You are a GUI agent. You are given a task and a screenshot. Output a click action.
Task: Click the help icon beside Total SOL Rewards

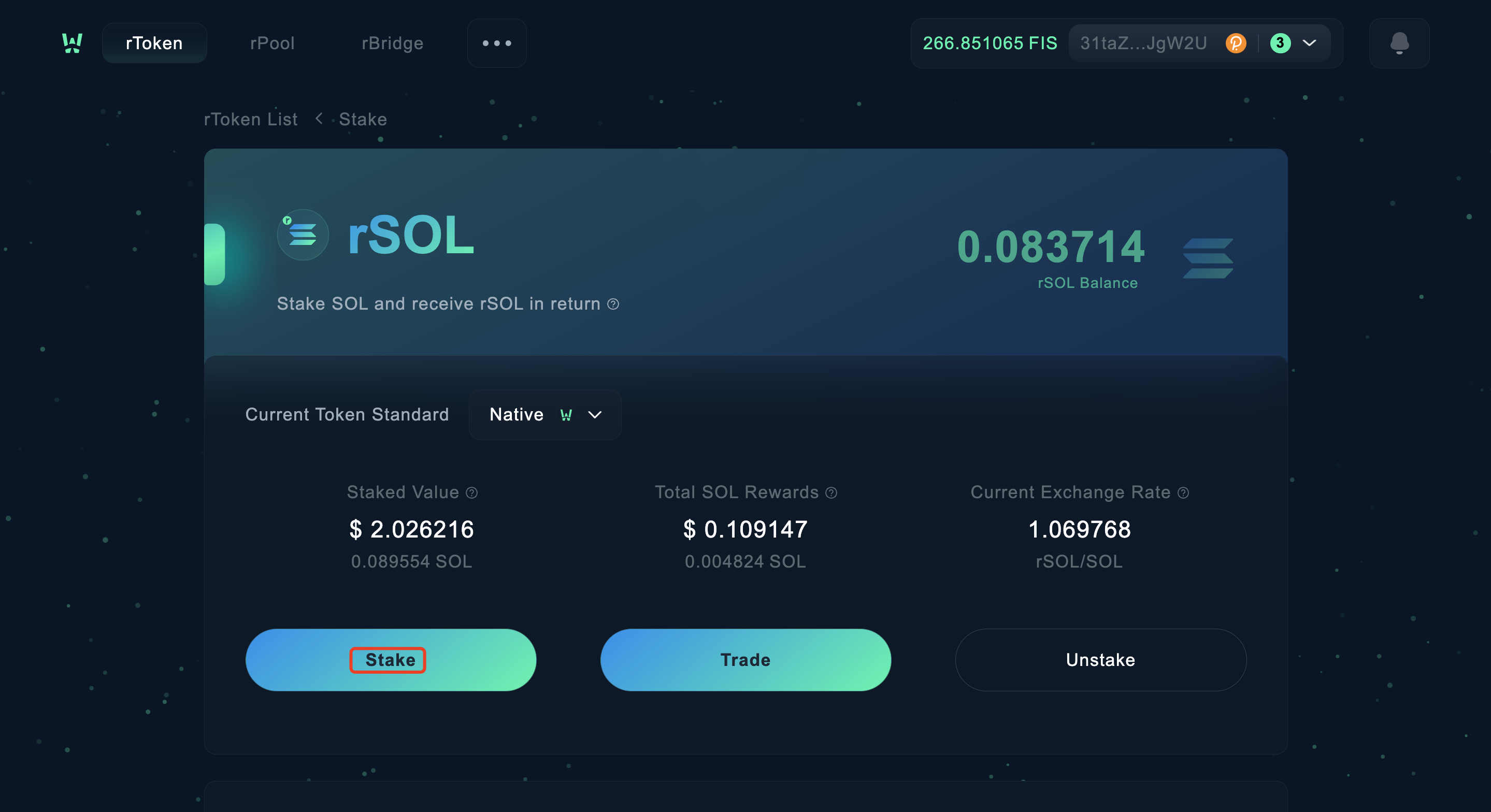click(831, 492)
